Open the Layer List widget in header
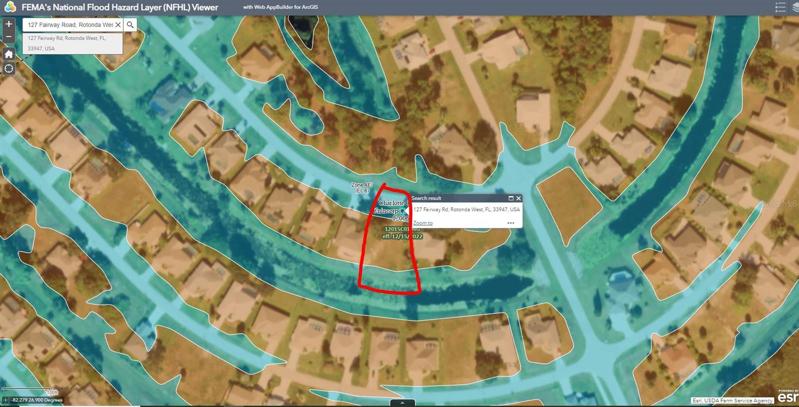This screenshot has width=799, height=407. (796, 7)
